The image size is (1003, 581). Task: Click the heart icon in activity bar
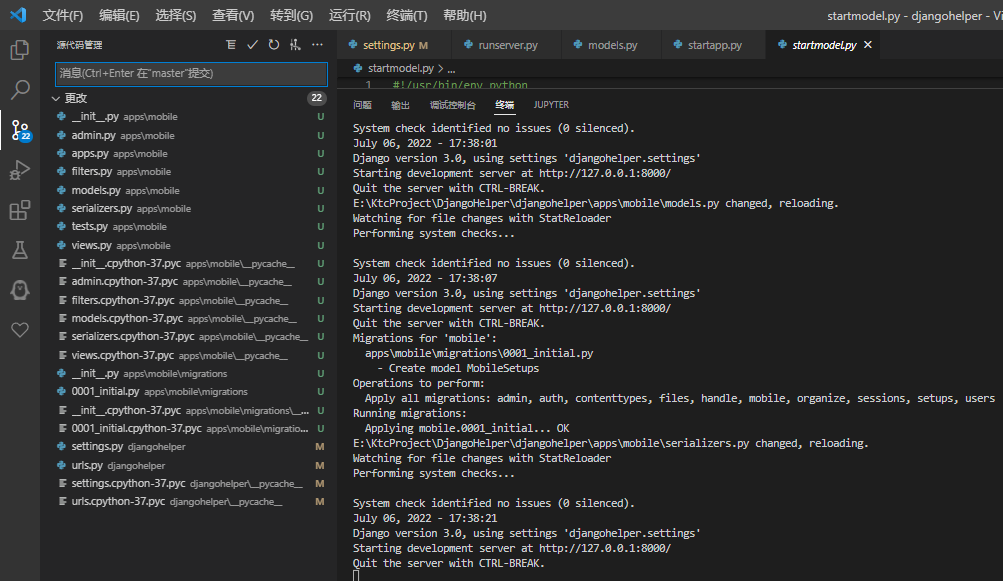coord(19,329)
